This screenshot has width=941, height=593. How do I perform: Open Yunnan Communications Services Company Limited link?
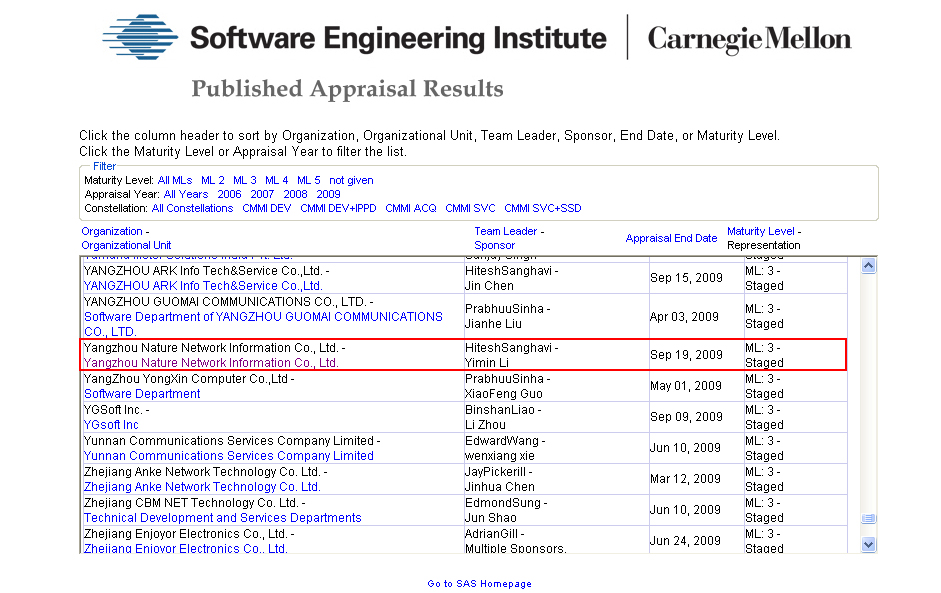[x=228, y=456]
